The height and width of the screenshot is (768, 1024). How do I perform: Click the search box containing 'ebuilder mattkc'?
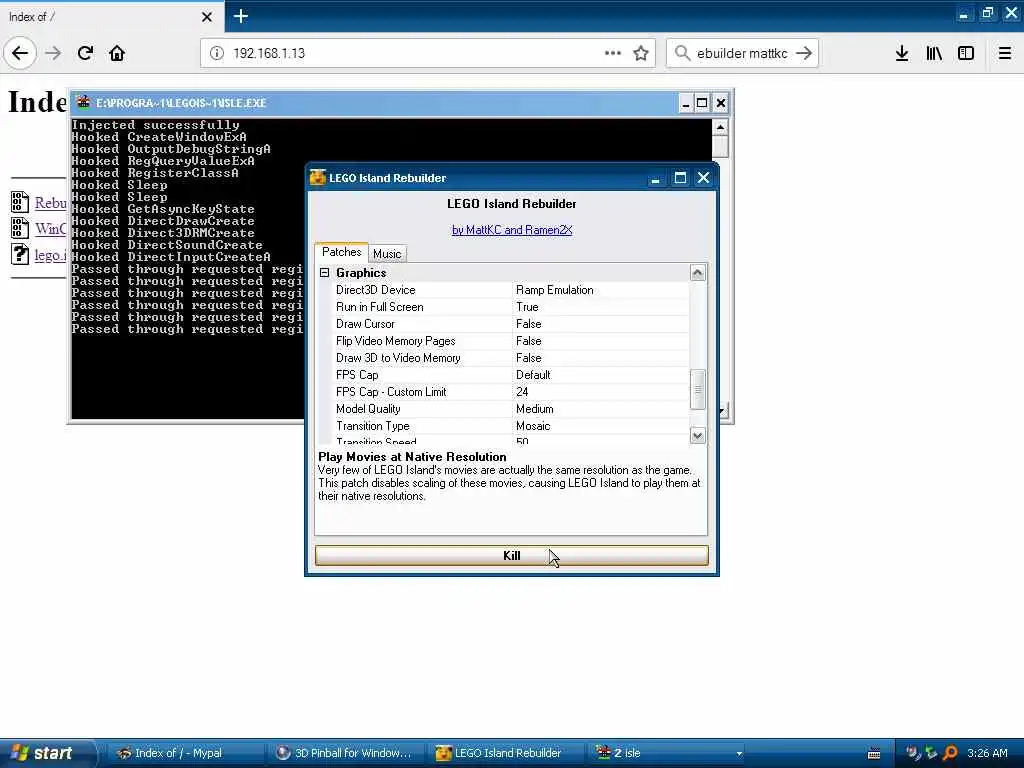(x=742, y=53)
